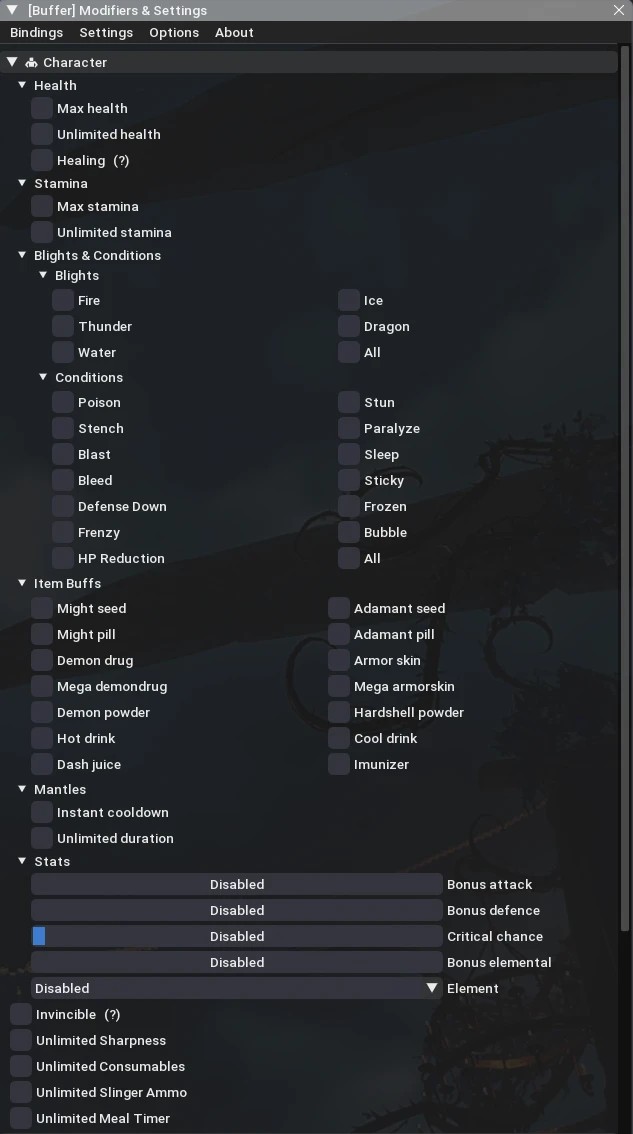Click the Invincible (?) help marker
The width and height of the screenshot is (633, 1134).
(x=112, y=1015)
